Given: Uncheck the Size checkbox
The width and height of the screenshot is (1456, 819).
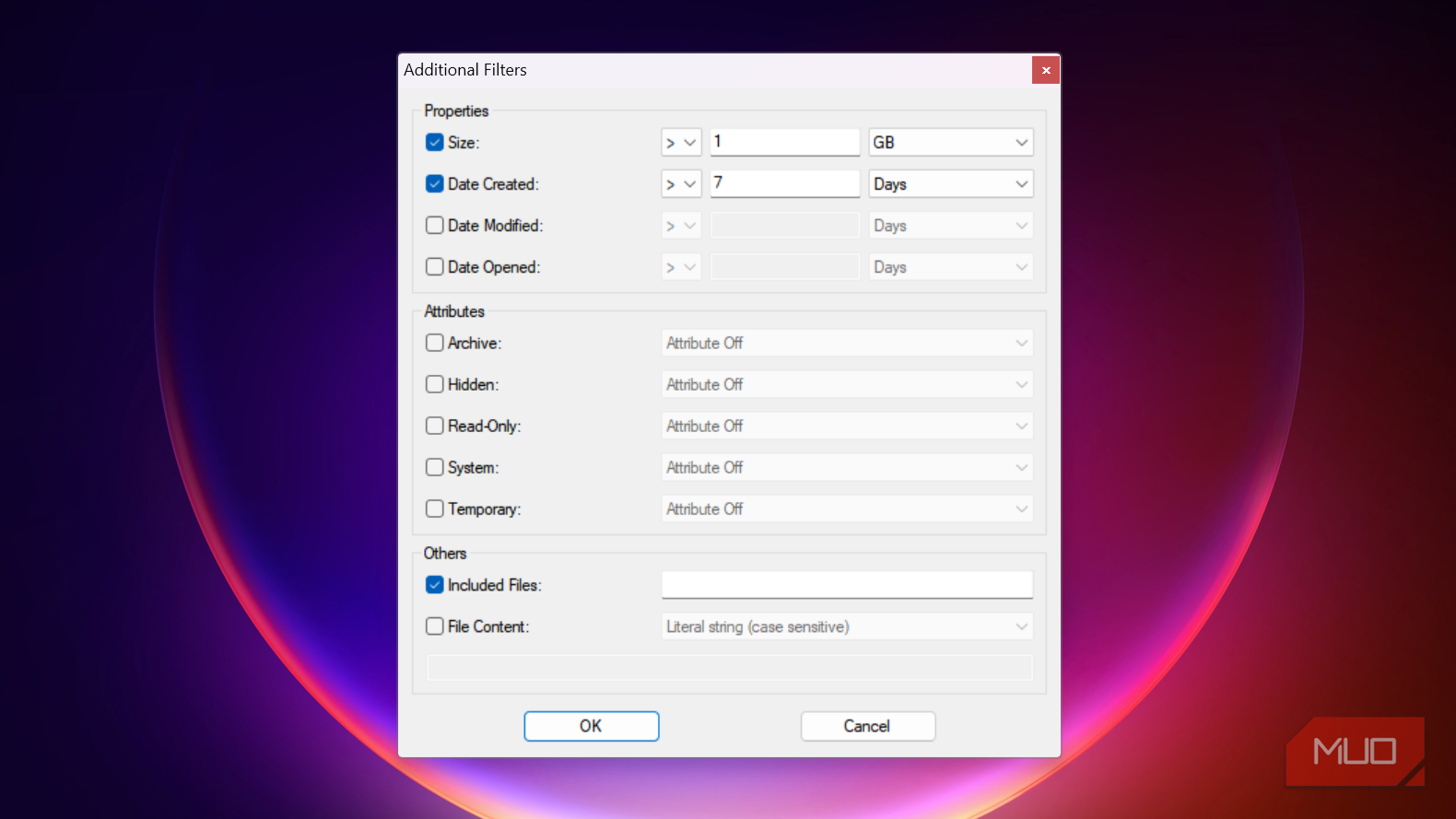Looking at the screenshot, I should (435, 143).
